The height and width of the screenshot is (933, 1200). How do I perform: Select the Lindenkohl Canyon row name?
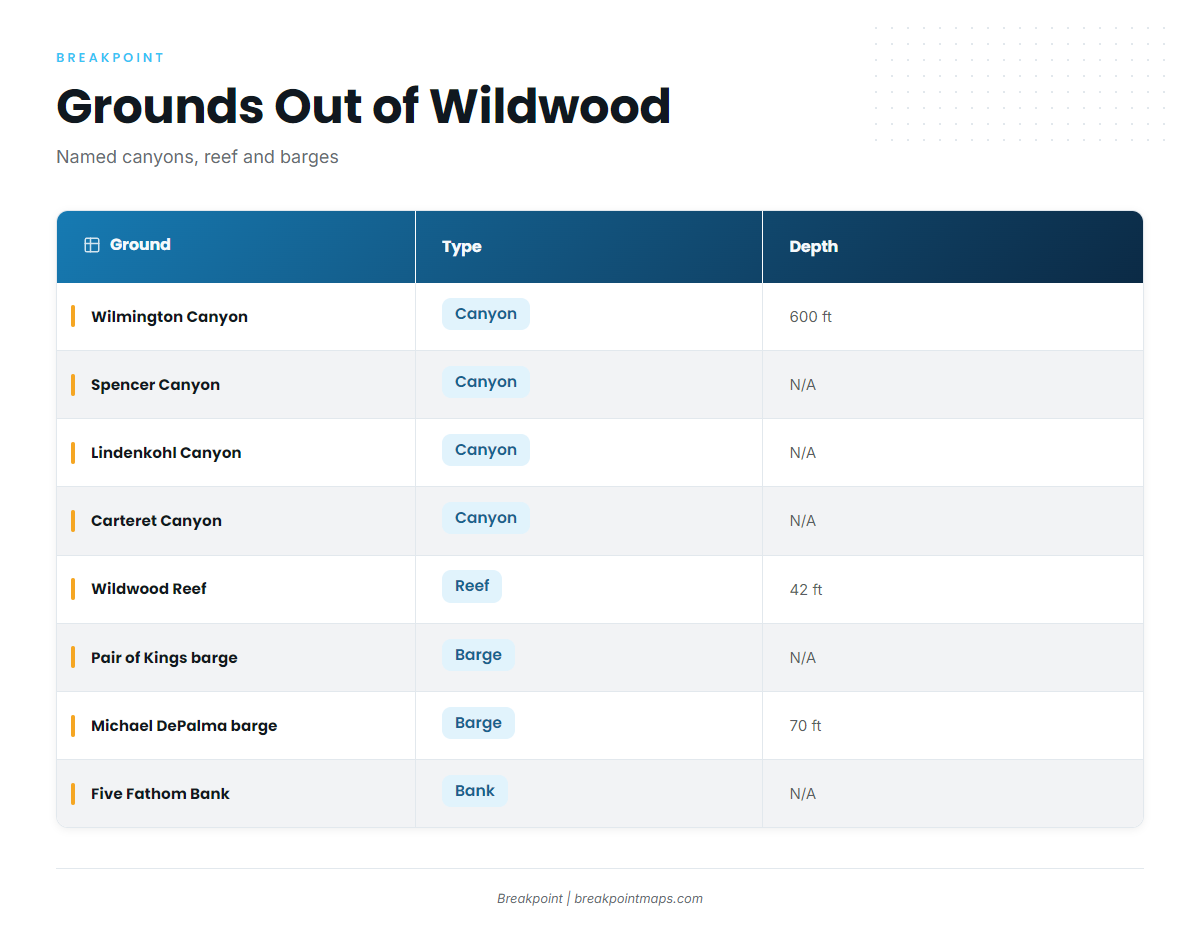(x=166, y=453)
